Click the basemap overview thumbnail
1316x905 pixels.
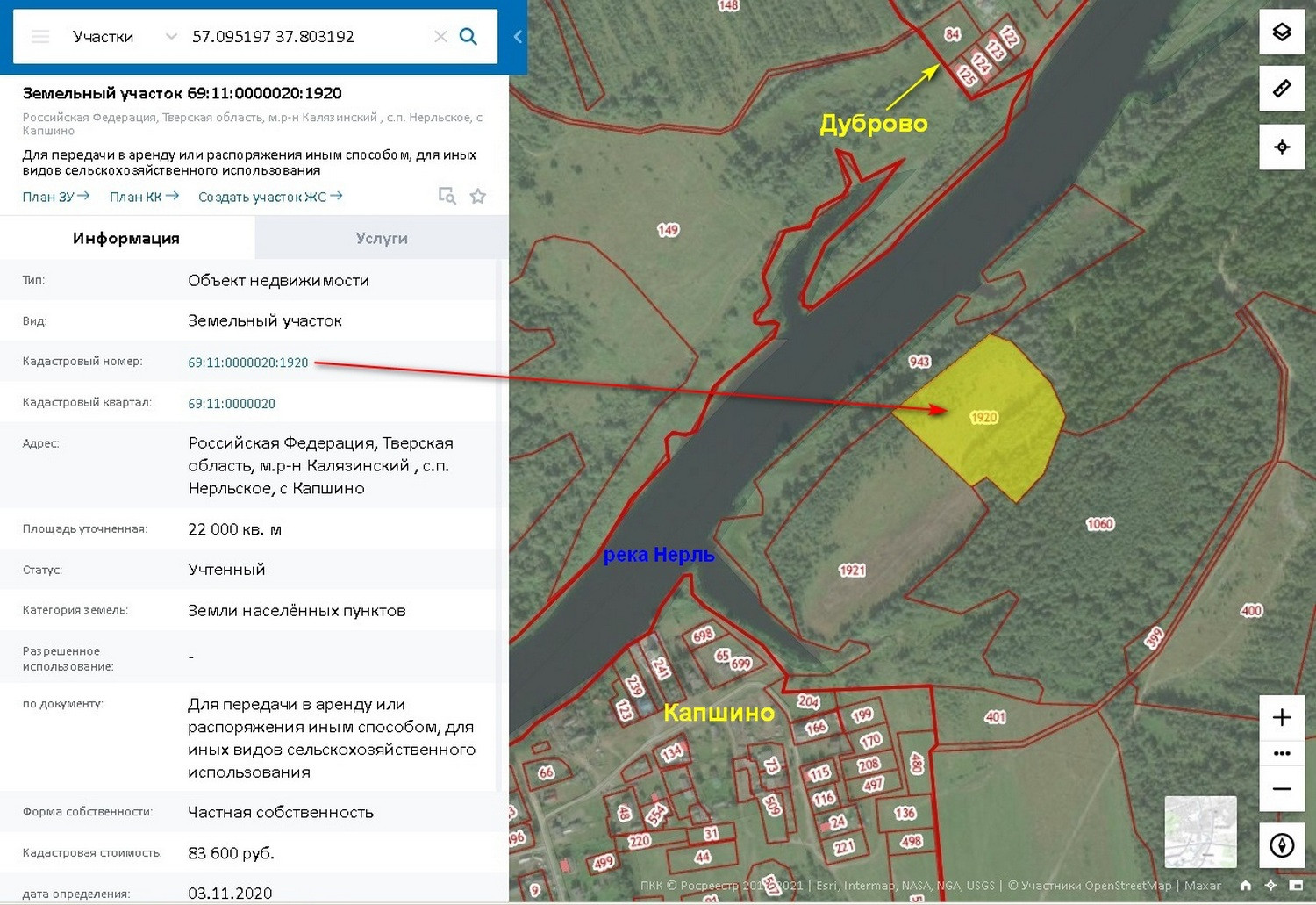[x=1200, y=831]
